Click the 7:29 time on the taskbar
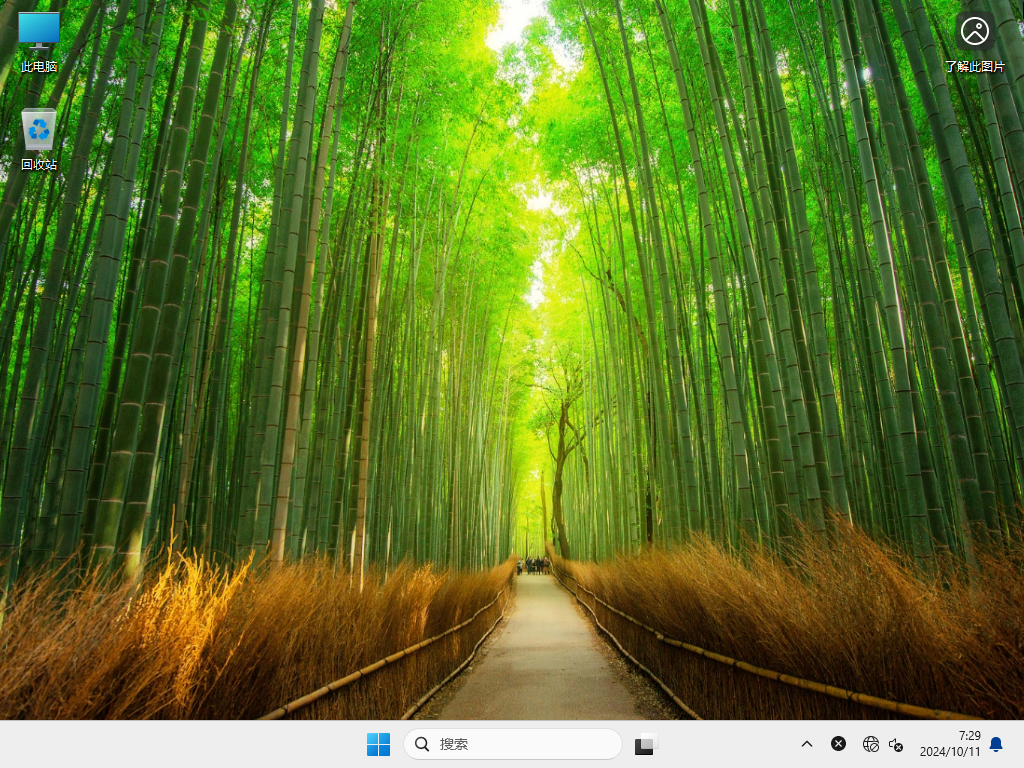This screenshot has width=1024, height=768. click(x=969, y=736)
